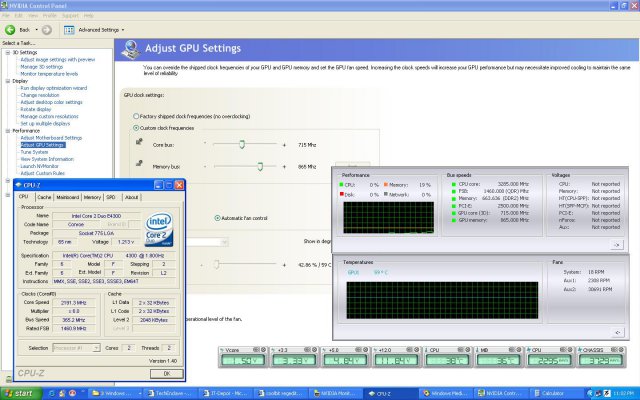Click the Memory bus slider thumb
This screenshot has width=640, height=400.
[260, 166]
